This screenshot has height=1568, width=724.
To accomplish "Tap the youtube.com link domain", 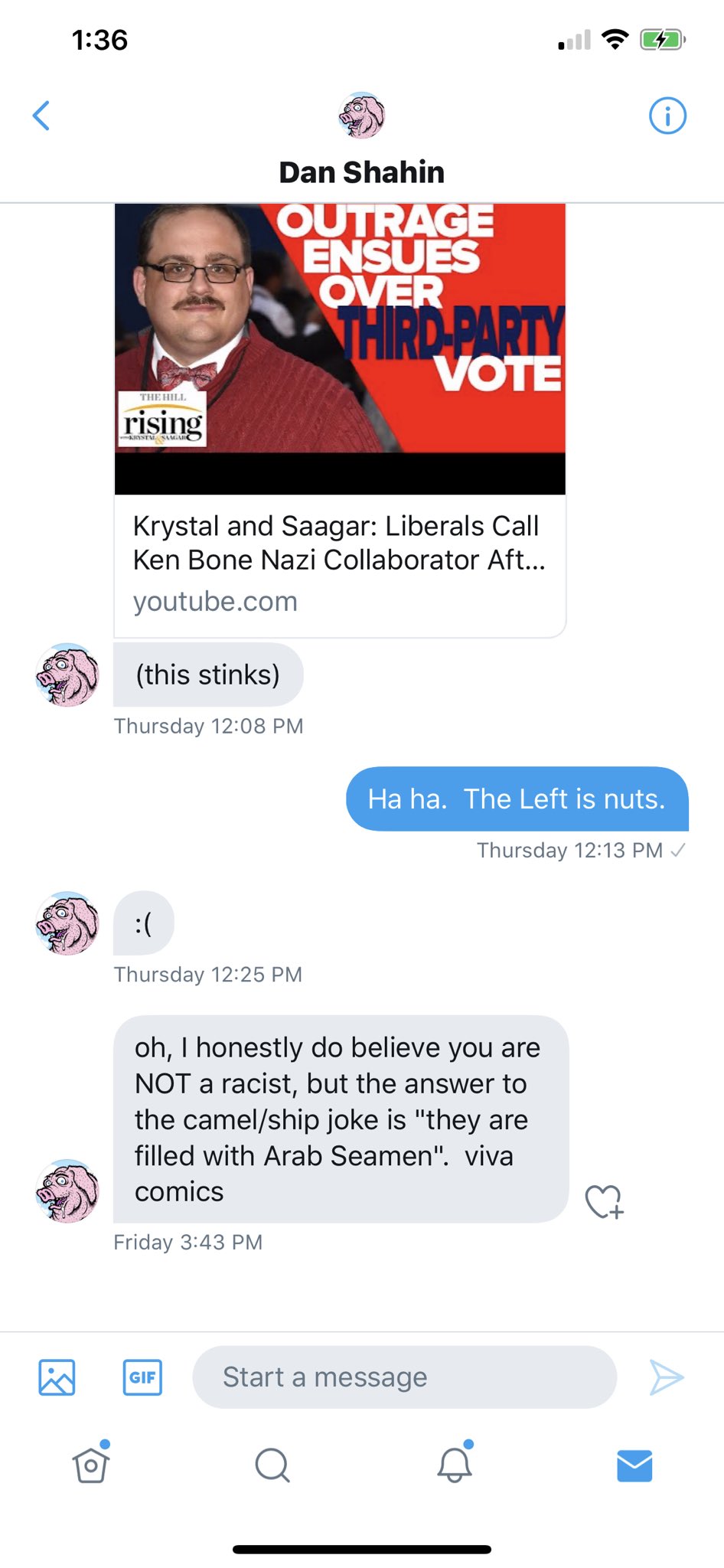I will [215, 602].
